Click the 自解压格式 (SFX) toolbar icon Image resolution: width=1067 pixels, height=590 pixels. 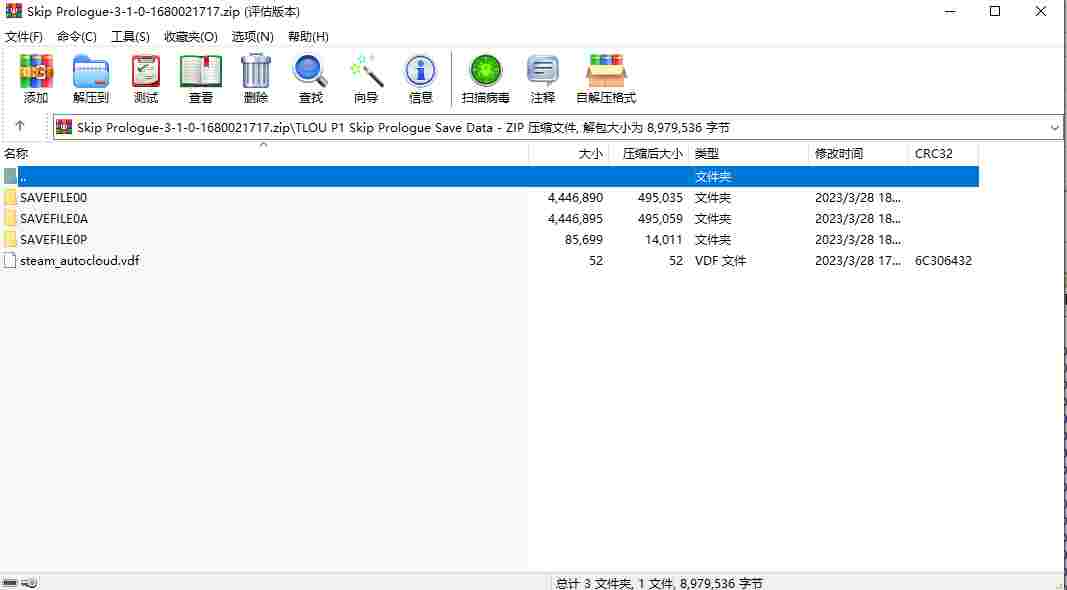pos(606,71)
